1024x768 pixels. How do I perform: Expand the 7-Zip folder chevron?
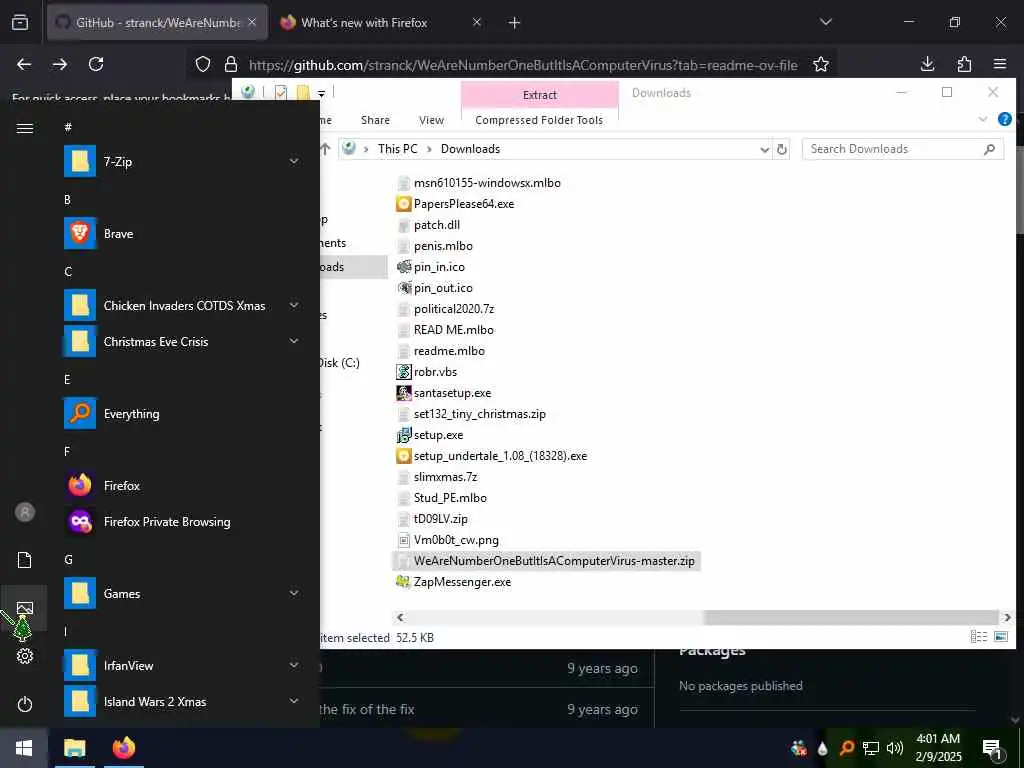pos(294,161)
